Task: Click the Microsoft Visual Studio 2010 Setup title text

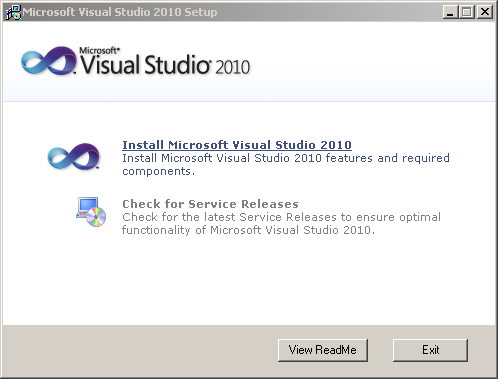Action: (x=120, y=12)
